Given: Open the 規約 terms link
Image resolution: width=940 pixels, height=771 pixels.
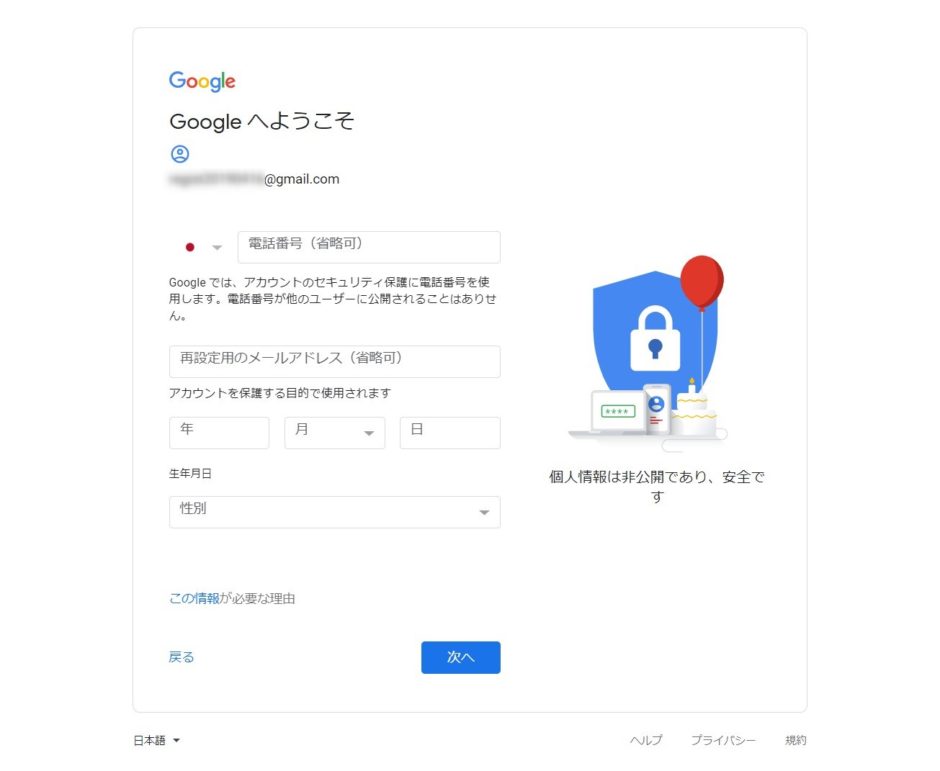Looking at the screenshot, I should [796, 740].
